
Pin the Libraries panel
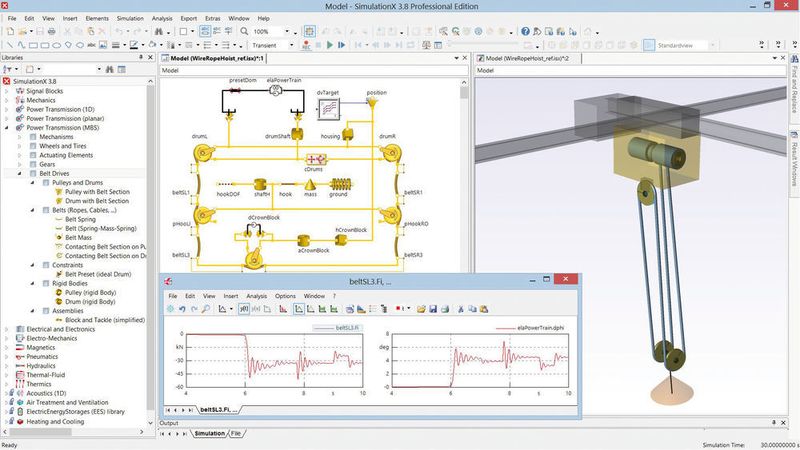(141, 58)
